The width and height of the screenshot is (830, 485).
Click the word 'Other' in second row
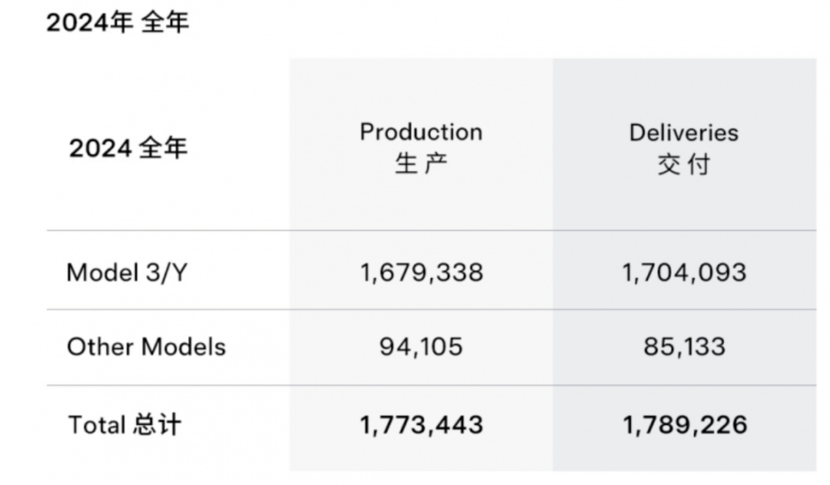pos(101,347)
